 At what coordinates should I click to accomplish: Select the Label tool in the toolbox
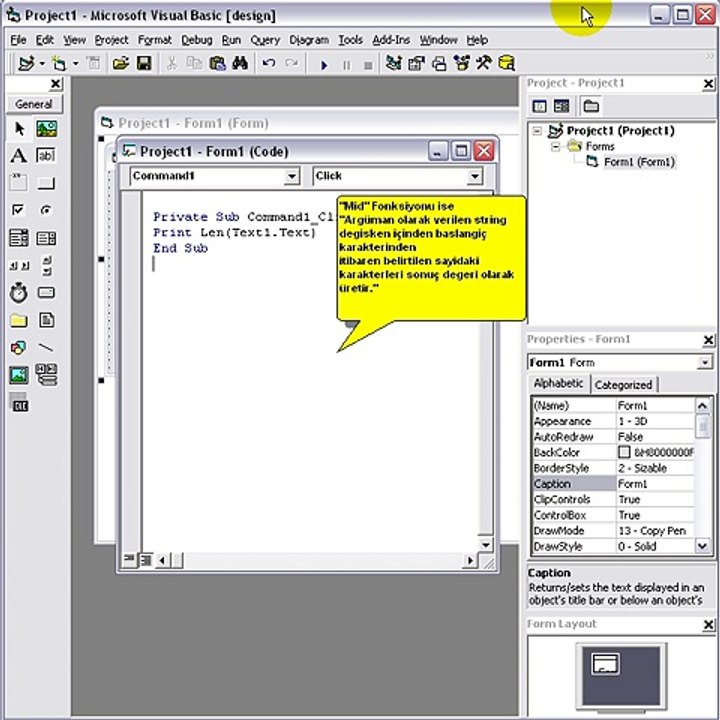pos(19,156)
